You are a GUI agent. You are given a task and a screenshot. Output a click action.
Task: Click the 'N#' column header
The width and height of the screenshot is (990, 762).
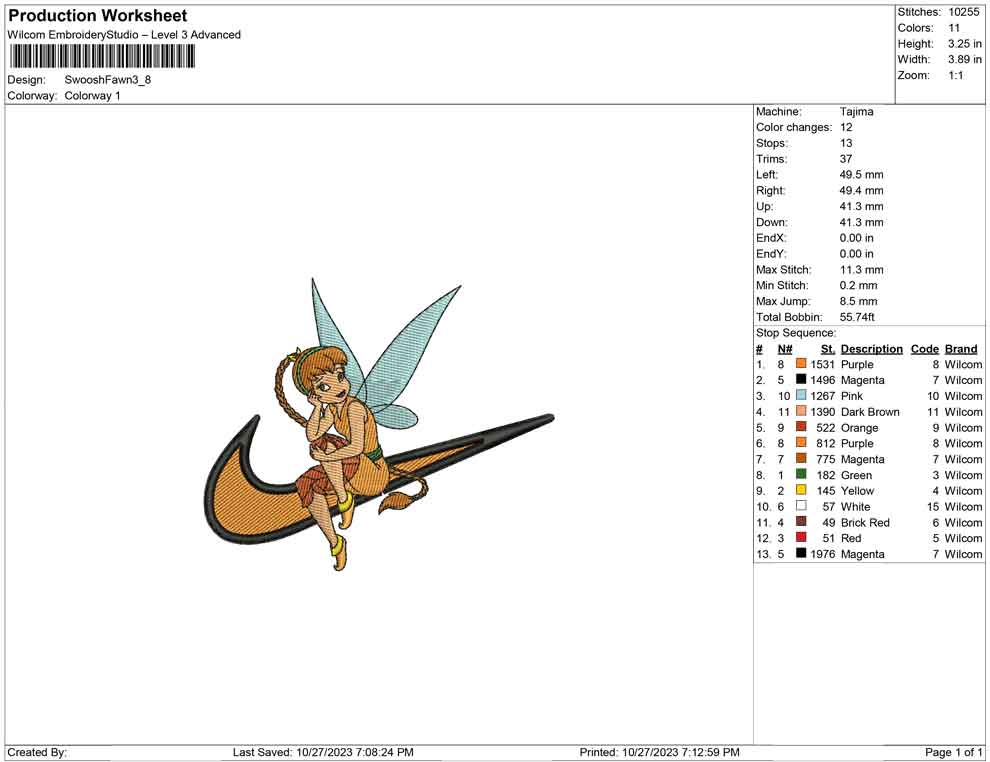pyautogui.click(x=785, y=349)
